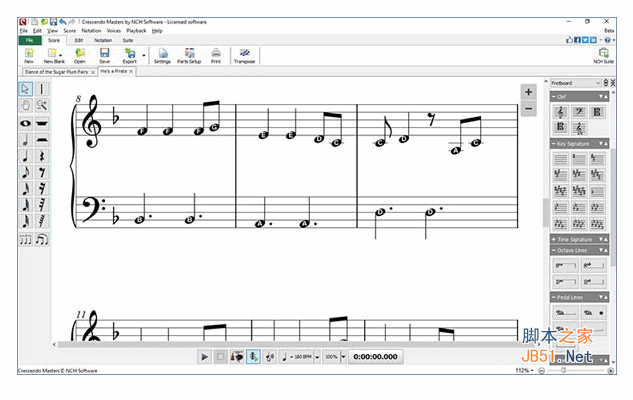Choose the quarter note tool

[x=25, y=156]
